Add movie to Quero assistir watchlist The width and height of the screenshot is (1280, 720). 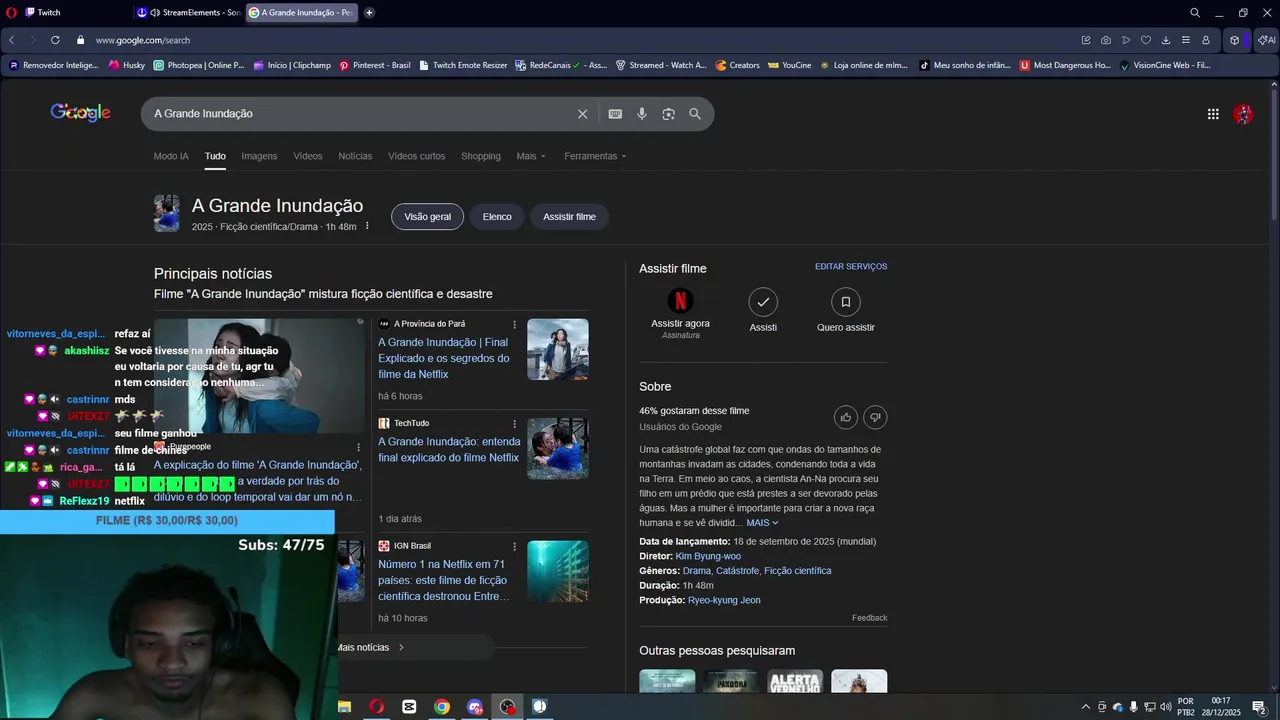(845, 301)
